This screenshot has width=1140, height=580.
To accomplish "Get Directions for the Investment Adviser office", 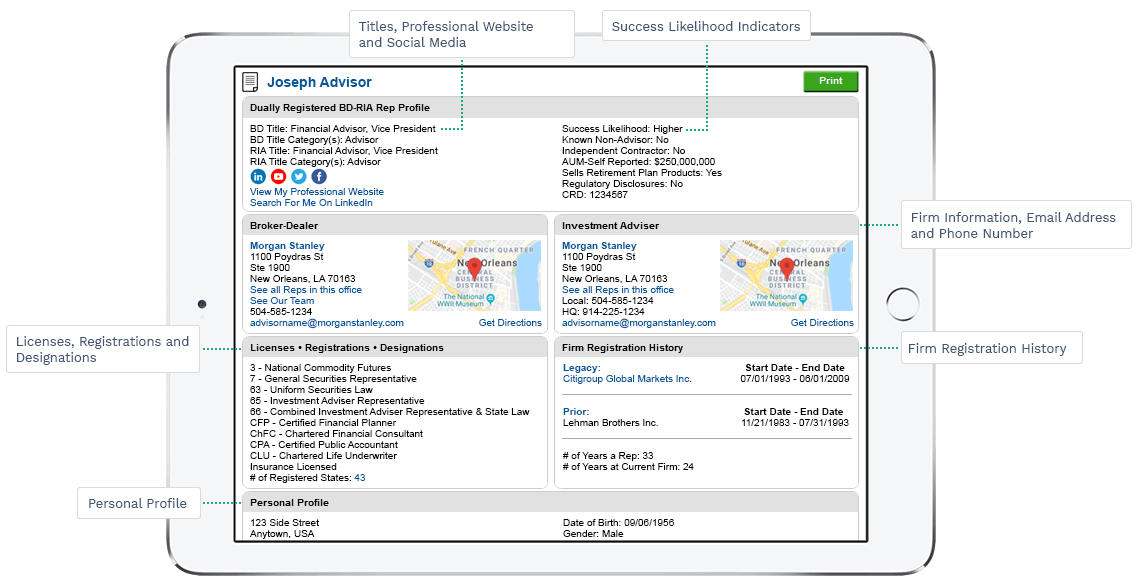I will [x=822, y=323].
